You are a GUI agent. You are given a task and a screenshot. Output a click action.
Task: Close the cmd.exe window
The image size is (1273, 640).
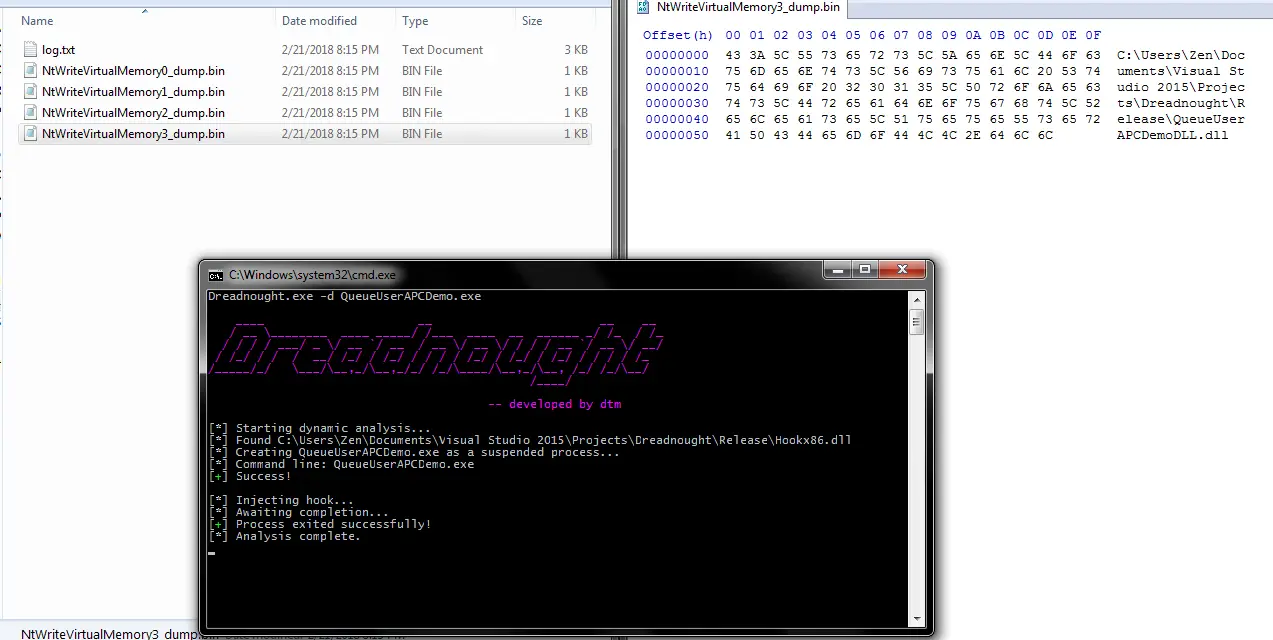903,269
